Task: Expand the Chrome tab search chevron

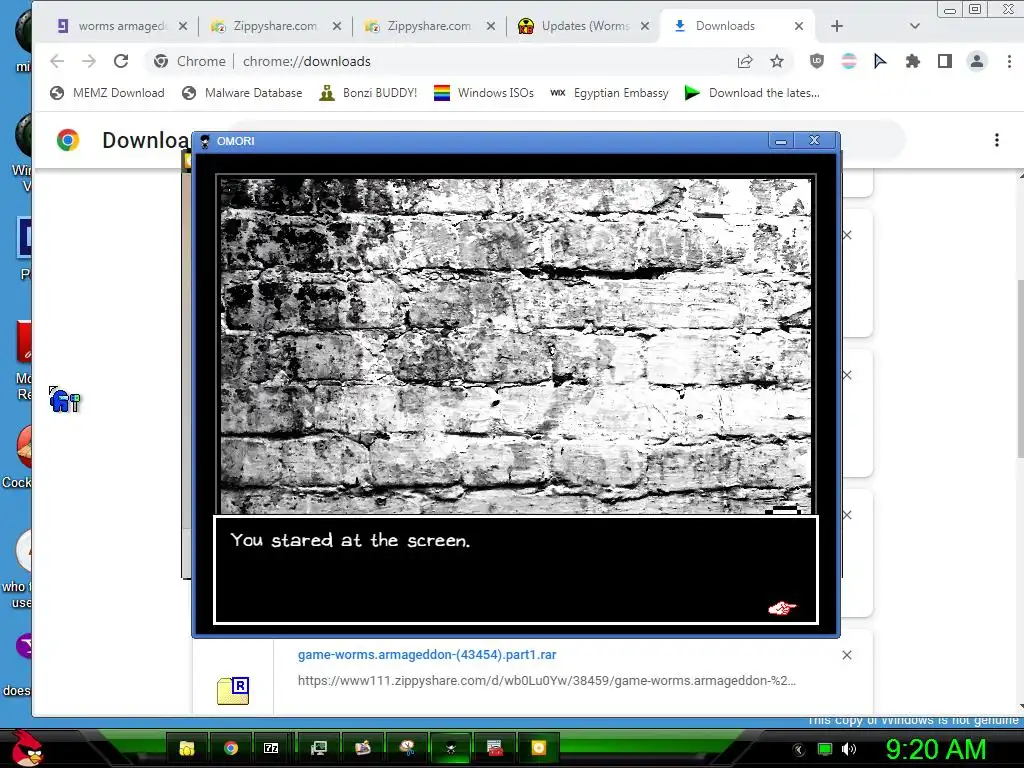Action: click(x=915, y=26)
